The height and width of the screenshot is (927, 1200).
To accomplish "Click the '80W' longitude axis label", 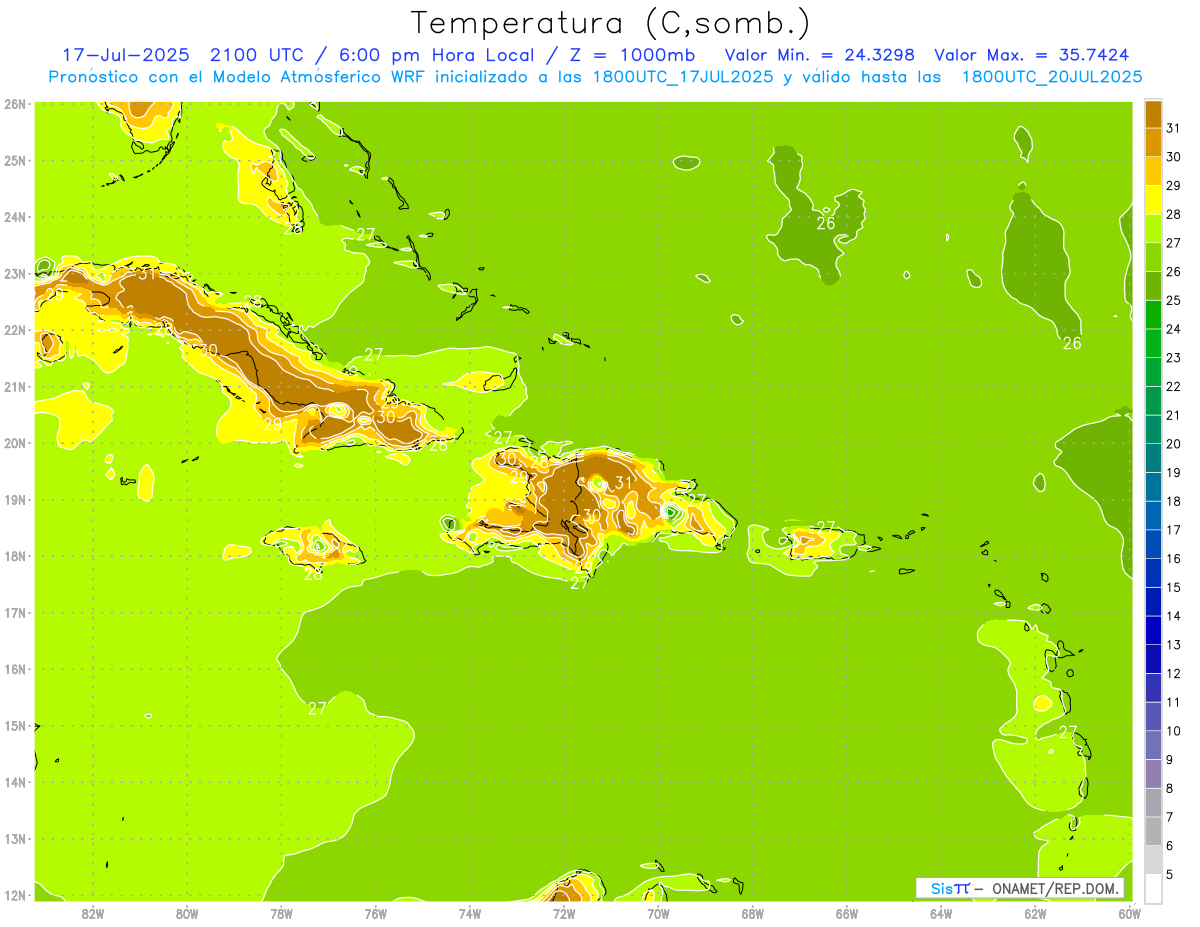I will coord(186,913).
